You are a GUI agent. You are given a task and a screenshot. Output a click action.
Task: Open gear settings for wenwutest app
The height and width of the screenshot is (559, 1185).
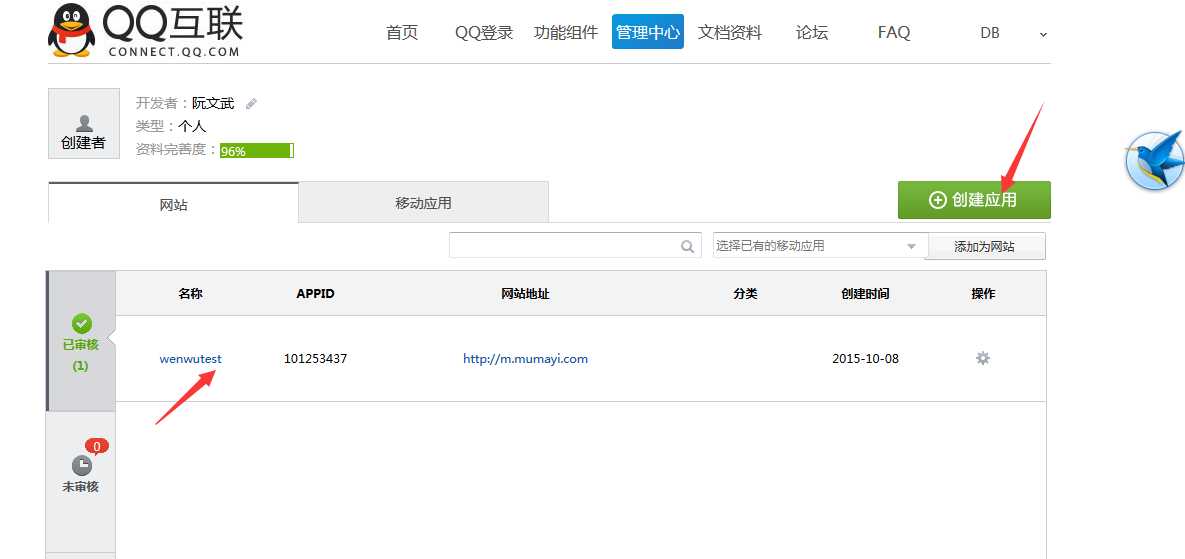click(x=982, y=358)
